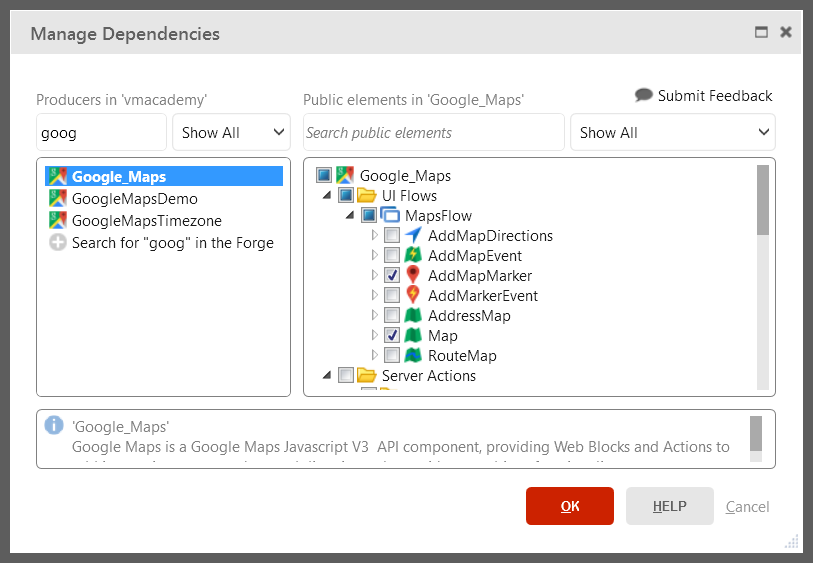Focus the Search public elements field
The width and height of the screenshot is (813, 563).
point(433,133)
